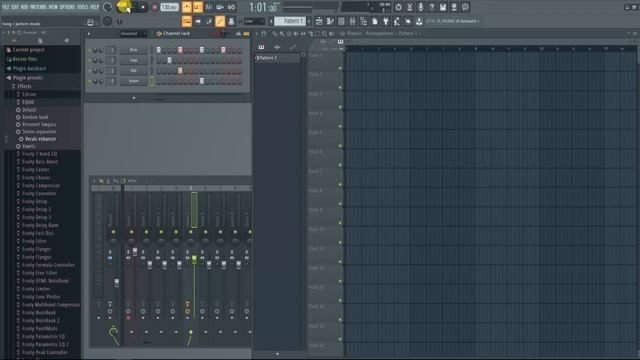Open the PATTERNS menu

coord(38,7)
